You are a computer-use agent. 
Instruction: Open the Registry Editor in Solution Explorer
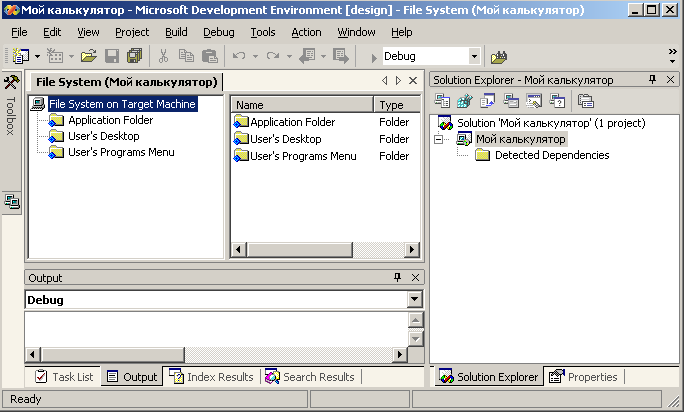(x=465, y=101)
